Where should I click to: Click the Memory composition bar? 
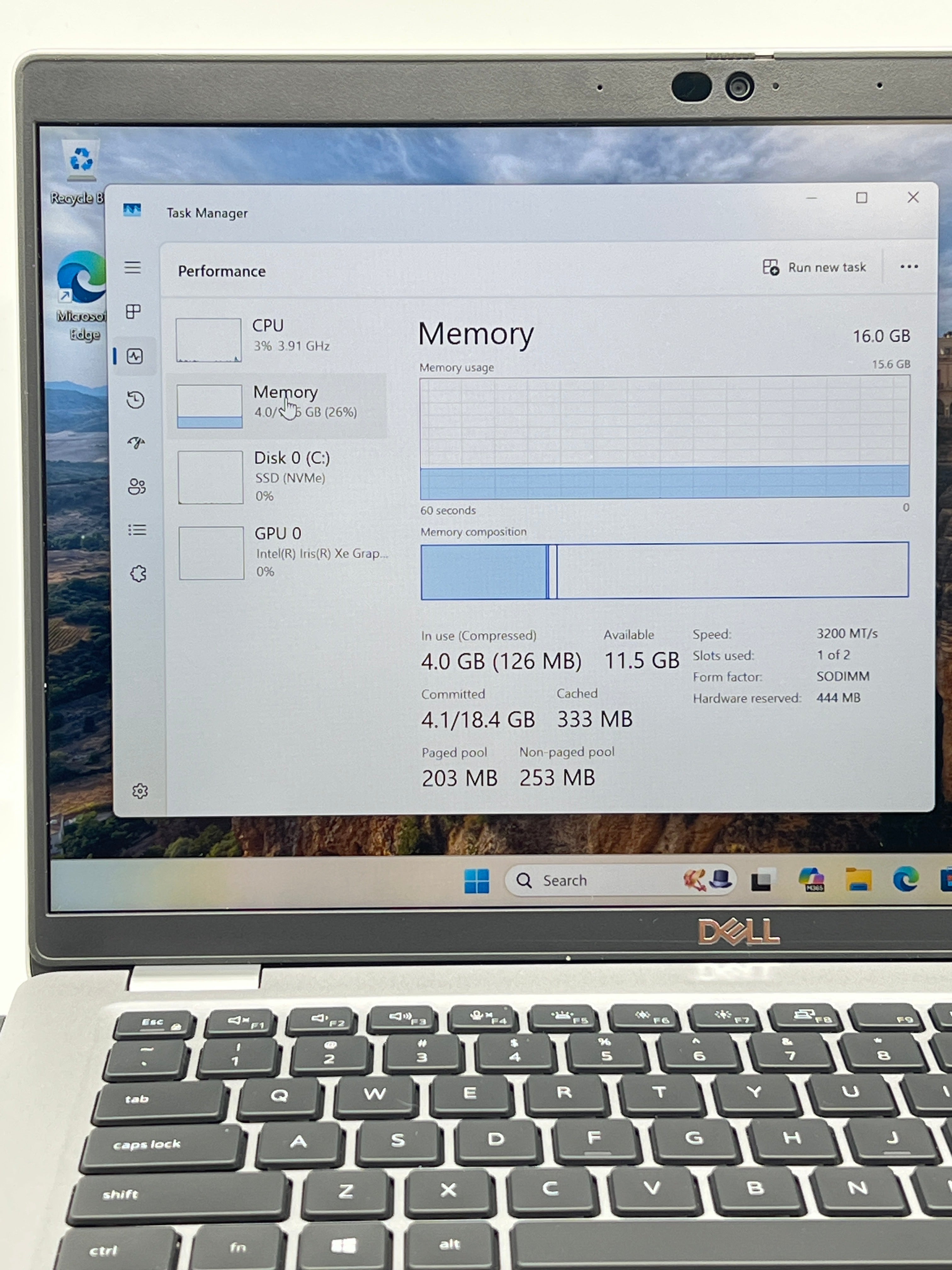(x=665, y=571)
